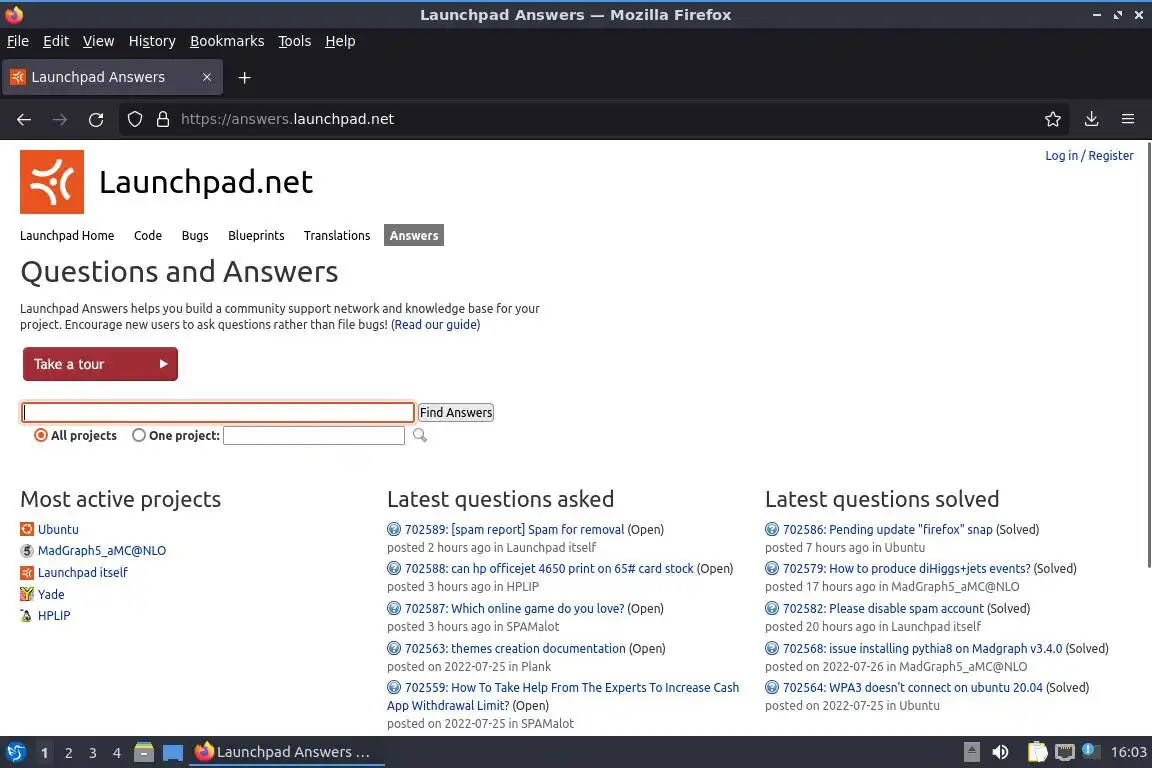The height and width of the screenshot is (768, 1152).
Task: Click the removable media eject tray icon
Action: click(x=972, y=752)
